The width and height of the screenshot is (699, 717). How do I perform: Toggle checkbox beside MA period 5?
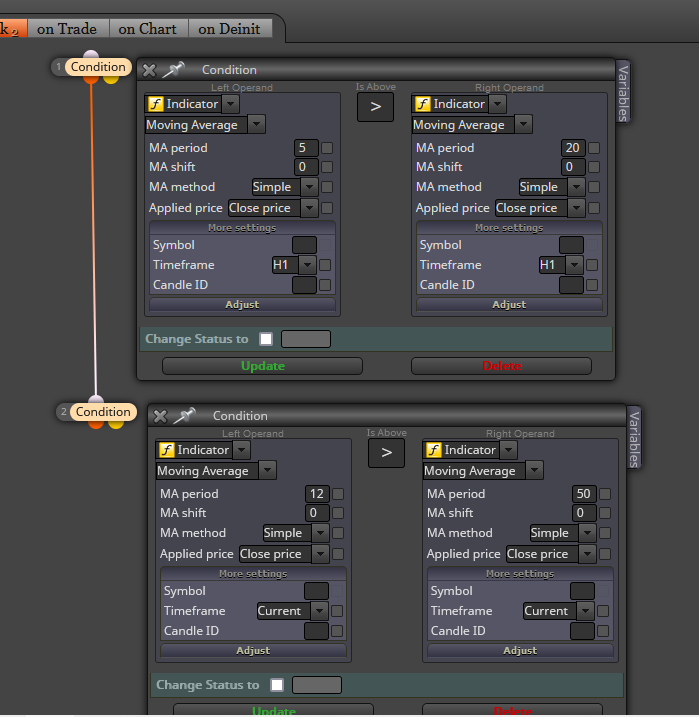[327, 148]
